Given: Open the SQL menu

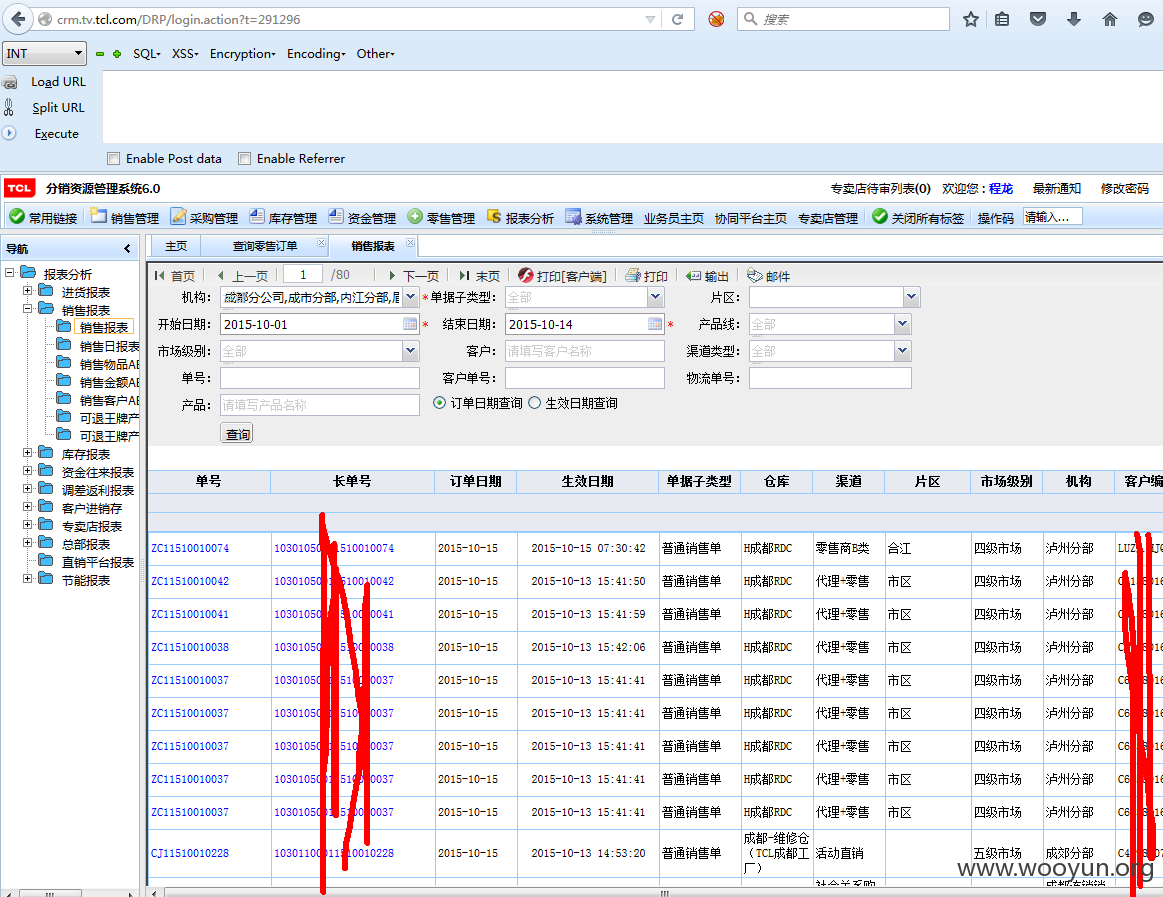Looking at the screenshot, I should click(147, 53).
